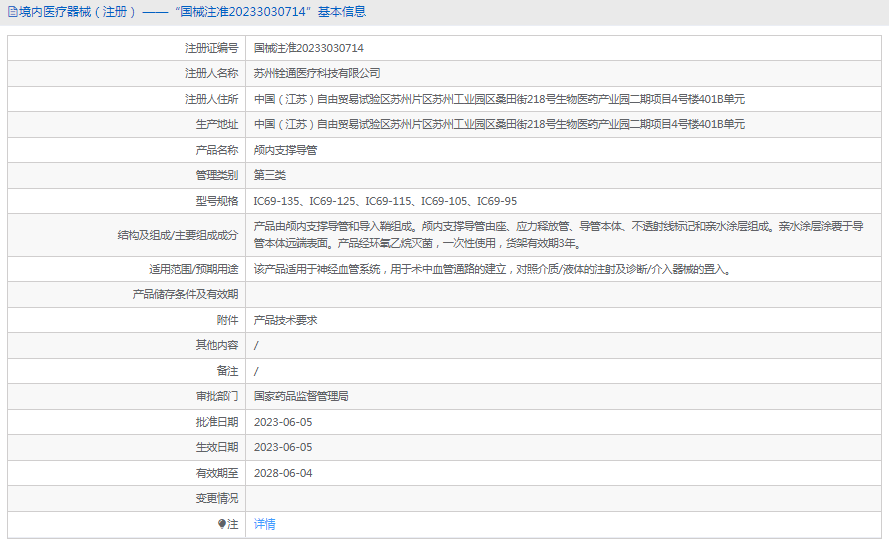This screenshot has width=889, height=547.
Task: Click the document icon before 境内医疗器械 title
Action: [12, 12]
